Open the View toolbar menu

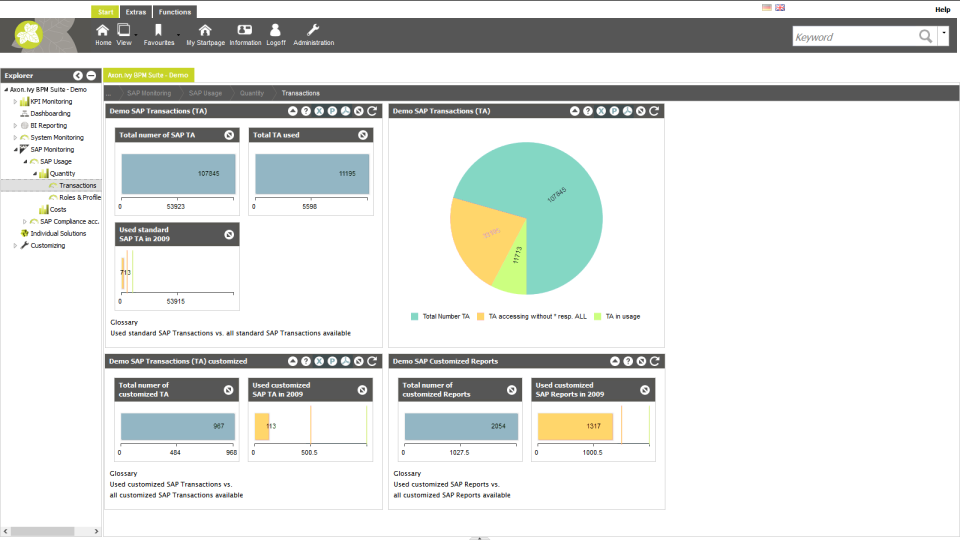coord(124,35)
